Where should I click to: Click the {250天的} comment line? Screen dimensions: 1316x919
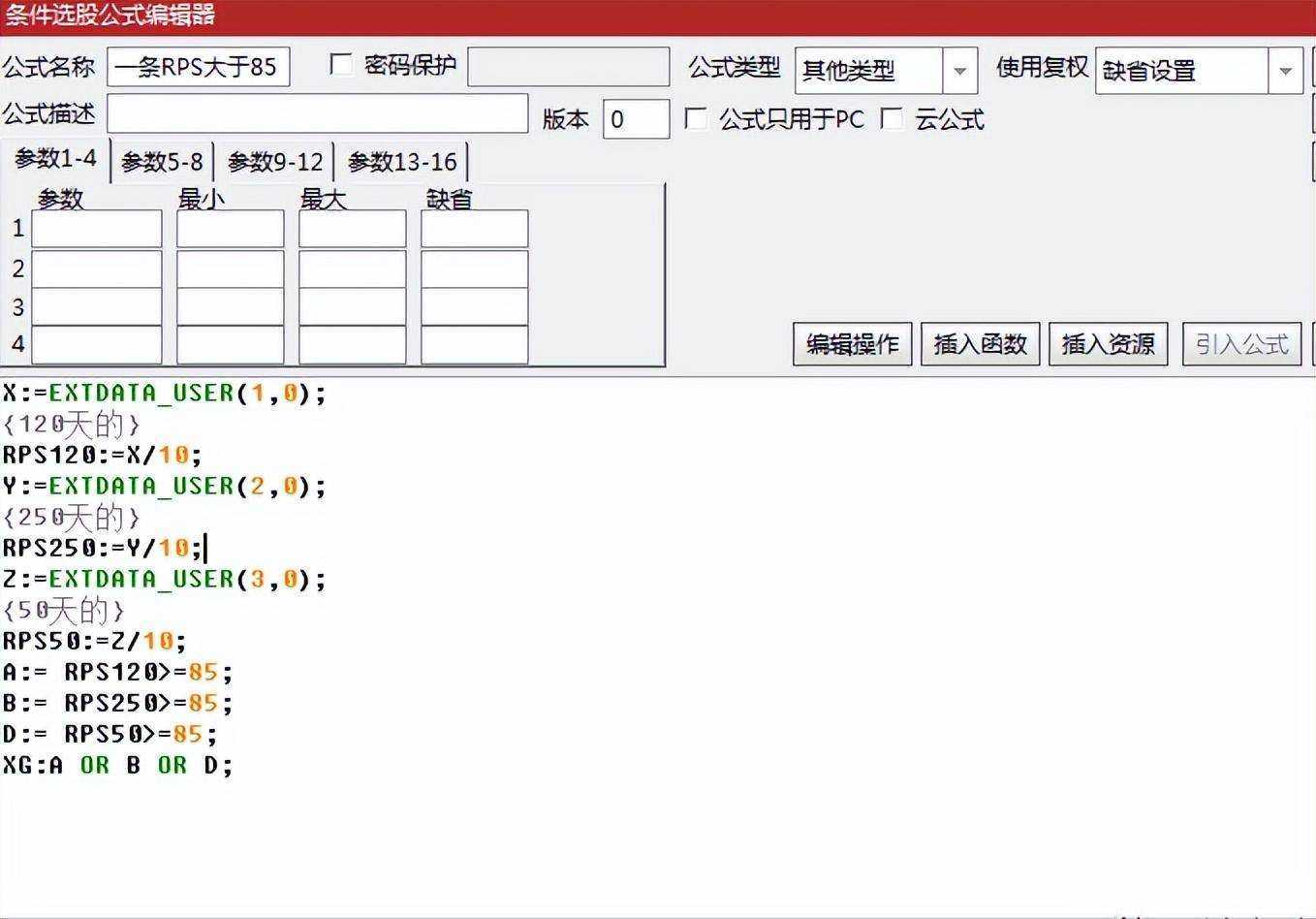pyautogui.click(x=72, y=518)
